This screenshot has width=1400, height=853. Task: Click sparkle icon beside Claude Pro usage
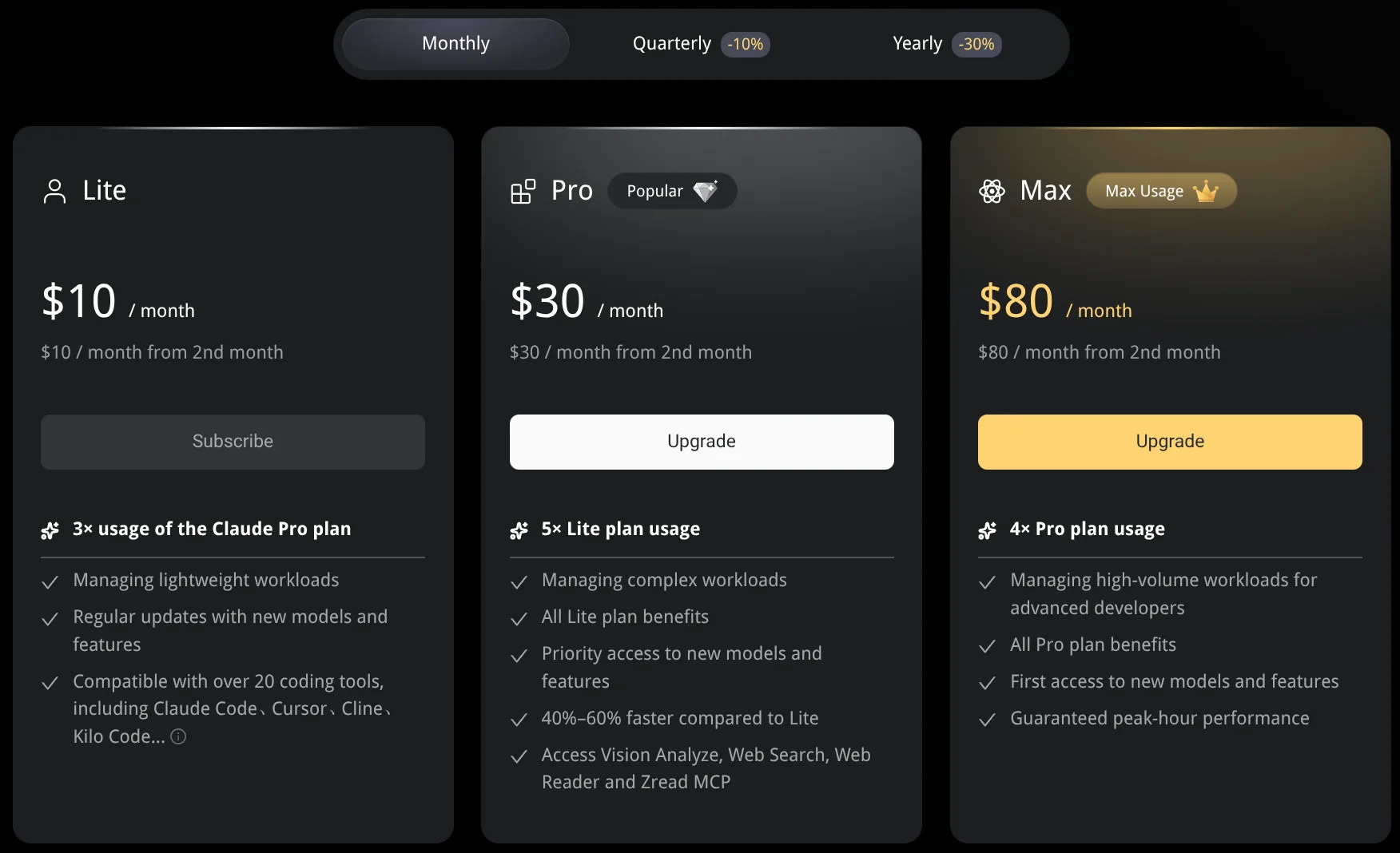click(x=50, y=530)
